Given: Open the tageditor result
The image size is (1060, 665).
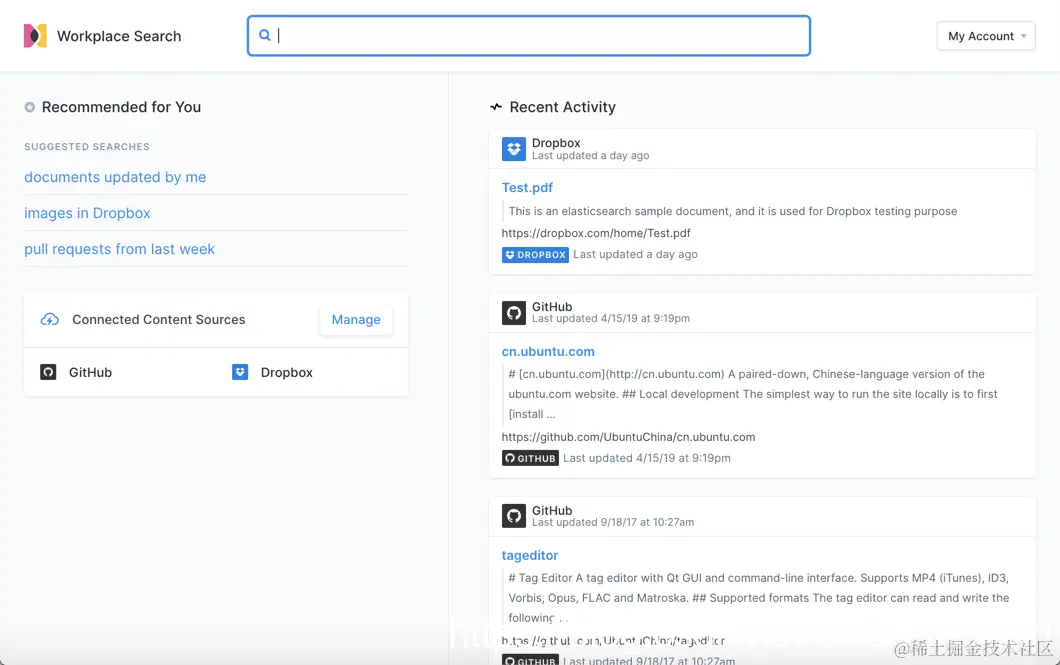Looking at the screenshot, I should tap(530, 556).
